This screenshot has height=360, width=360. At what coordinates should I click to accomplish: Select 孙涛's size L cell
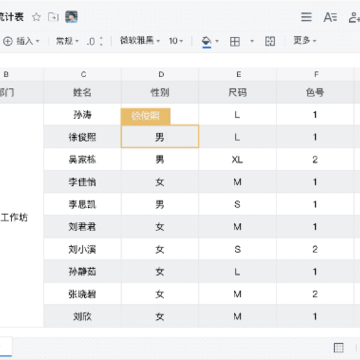238,115
